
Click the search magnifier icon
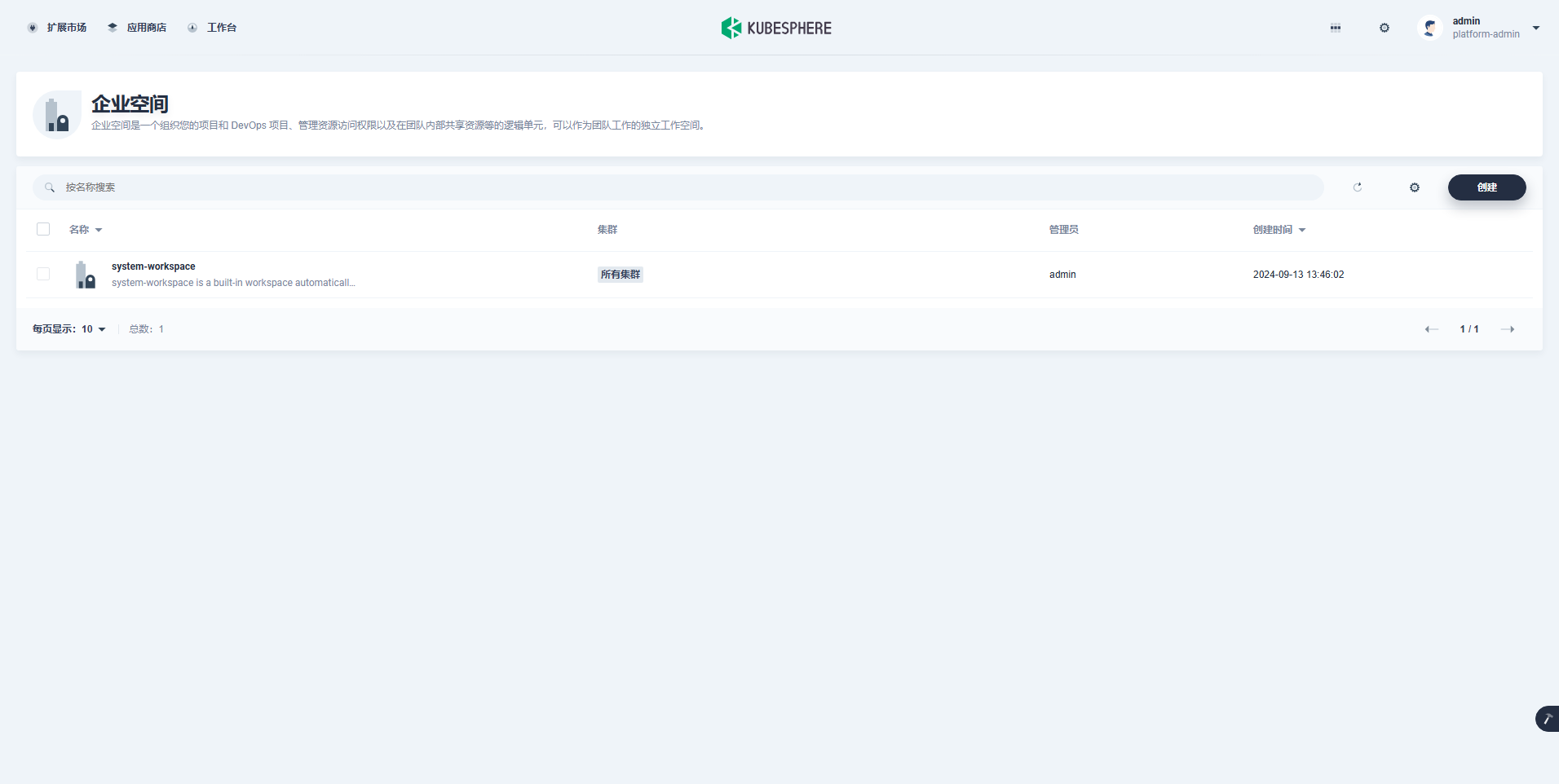(x=50, y=187)
